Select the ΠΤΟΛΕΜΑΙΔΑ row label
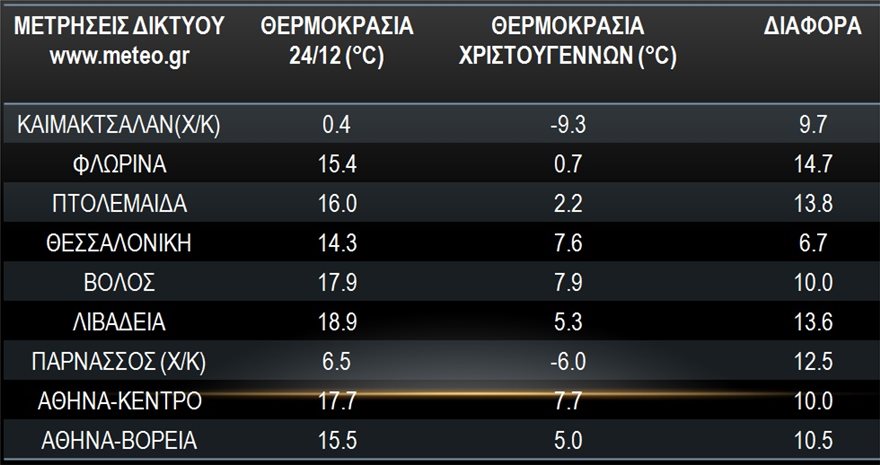 pyautogui.click(x=121, y=204)
